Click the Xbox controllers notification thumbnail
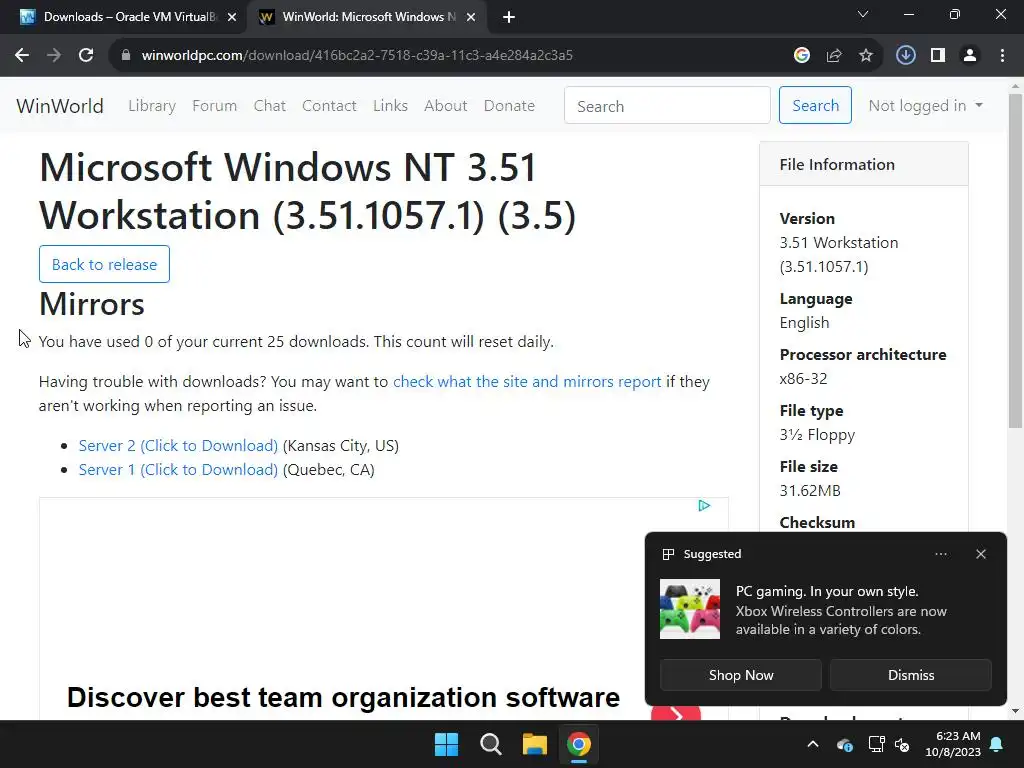1024x768 pixels. (690, 609)
